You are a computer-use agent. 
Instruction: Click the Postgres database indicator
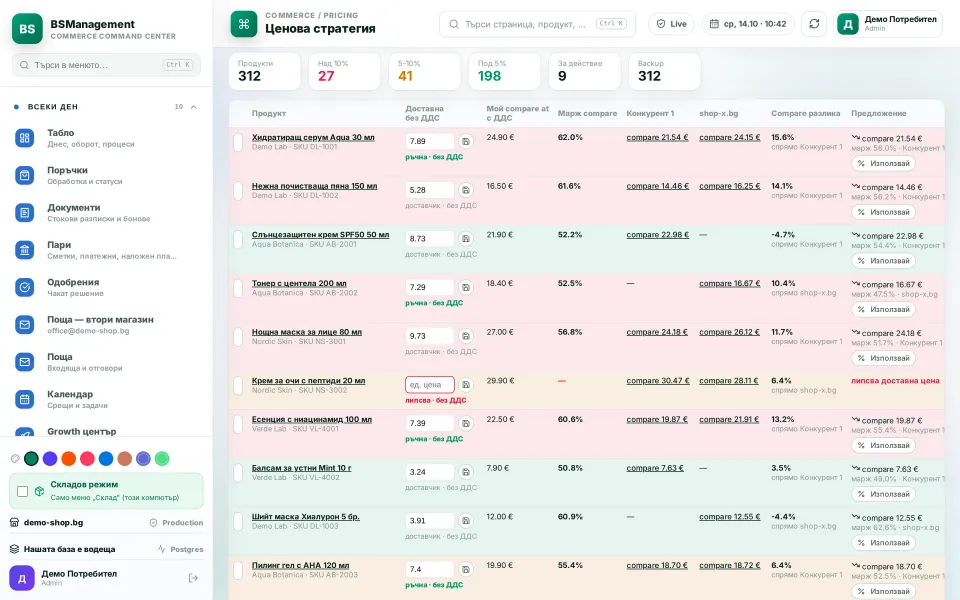coord(181,549)
